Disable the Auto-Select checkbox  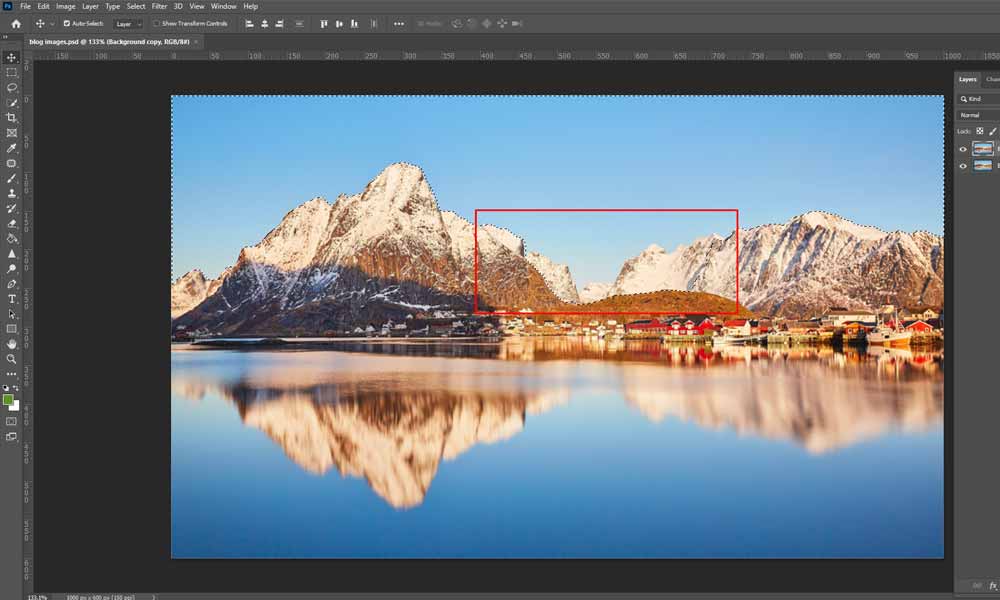(67, 23)
